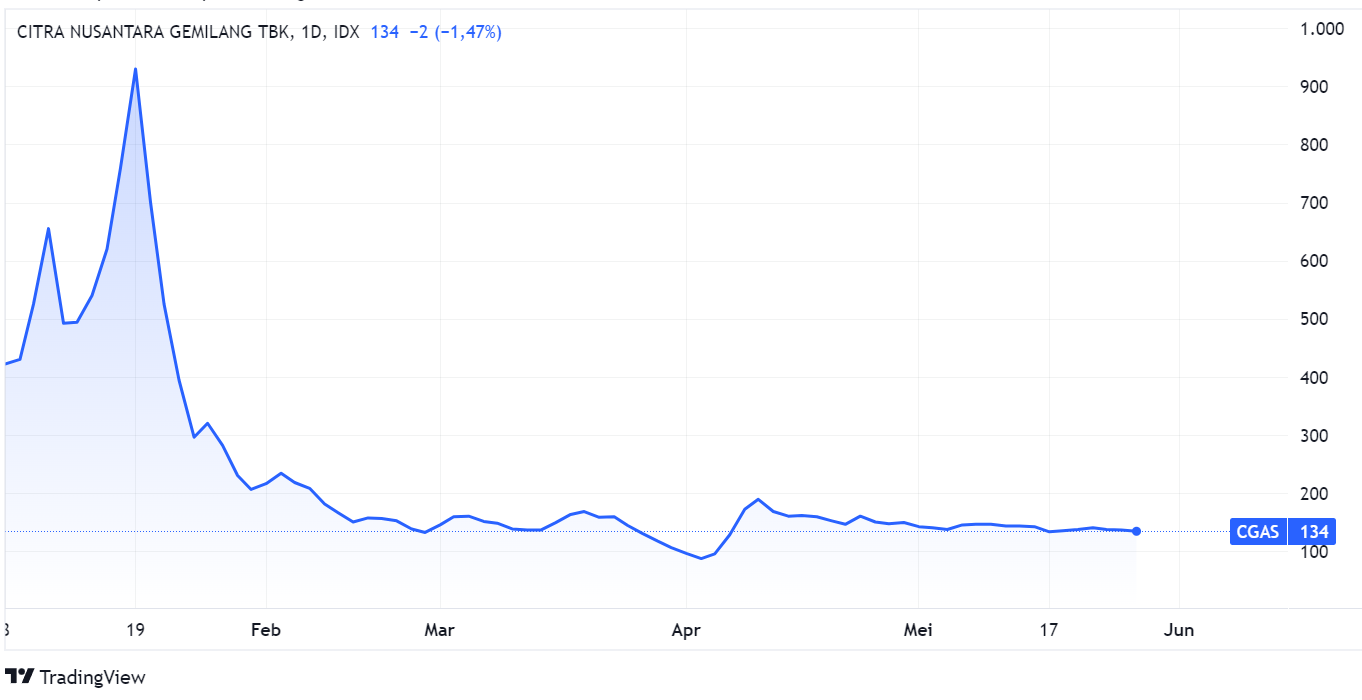Viewport: 1362px width, 700px height.
Task: Click the 500 price axis label
Action: click(1313, 319)
